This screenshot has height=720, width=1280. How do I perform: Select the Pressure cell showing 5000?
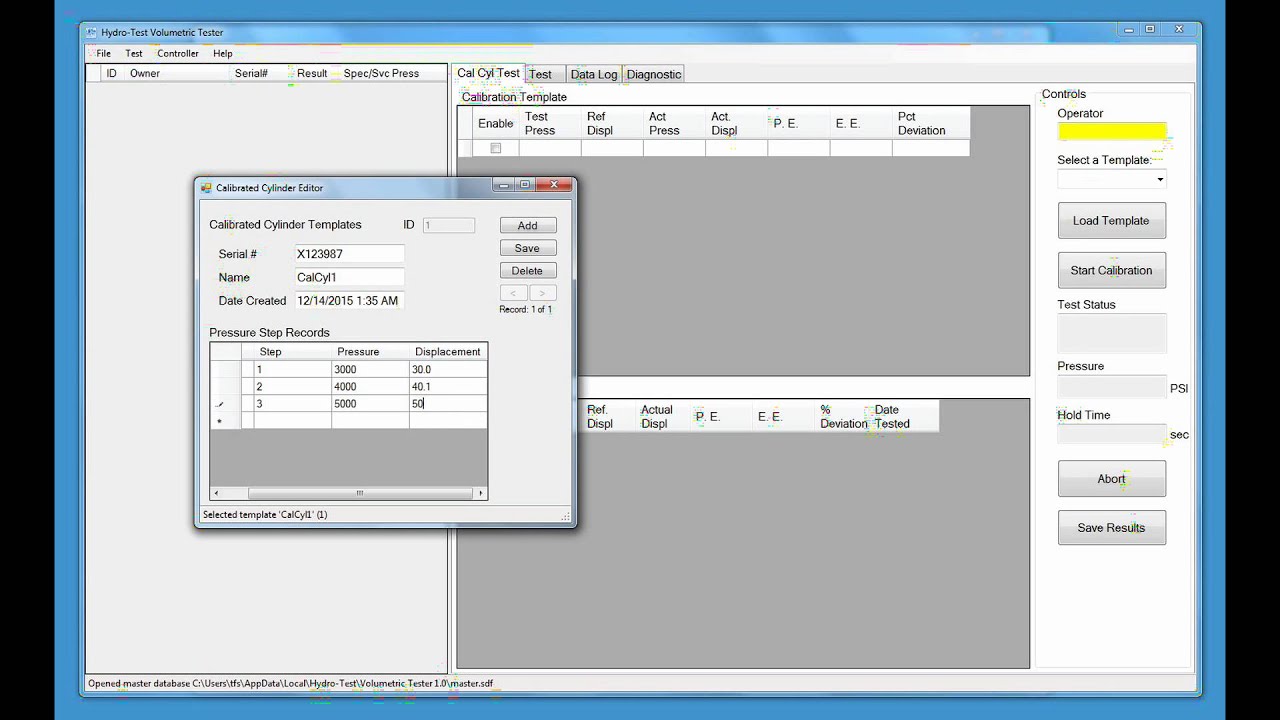pyautogui.click(x=370, y=403)
